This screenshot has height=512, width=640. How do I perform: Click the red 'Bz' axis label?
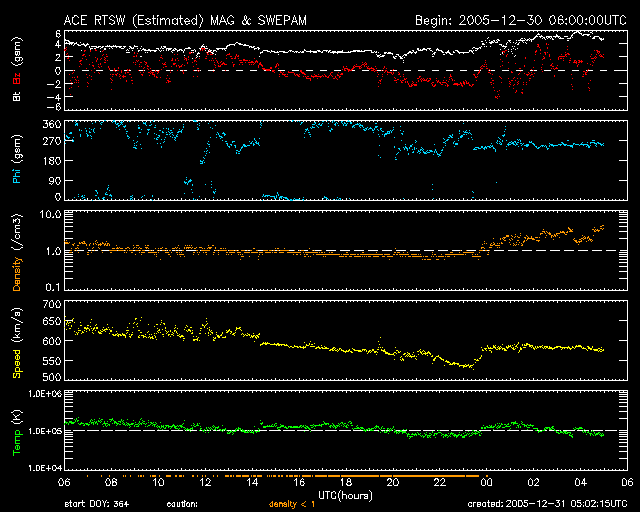17,79
